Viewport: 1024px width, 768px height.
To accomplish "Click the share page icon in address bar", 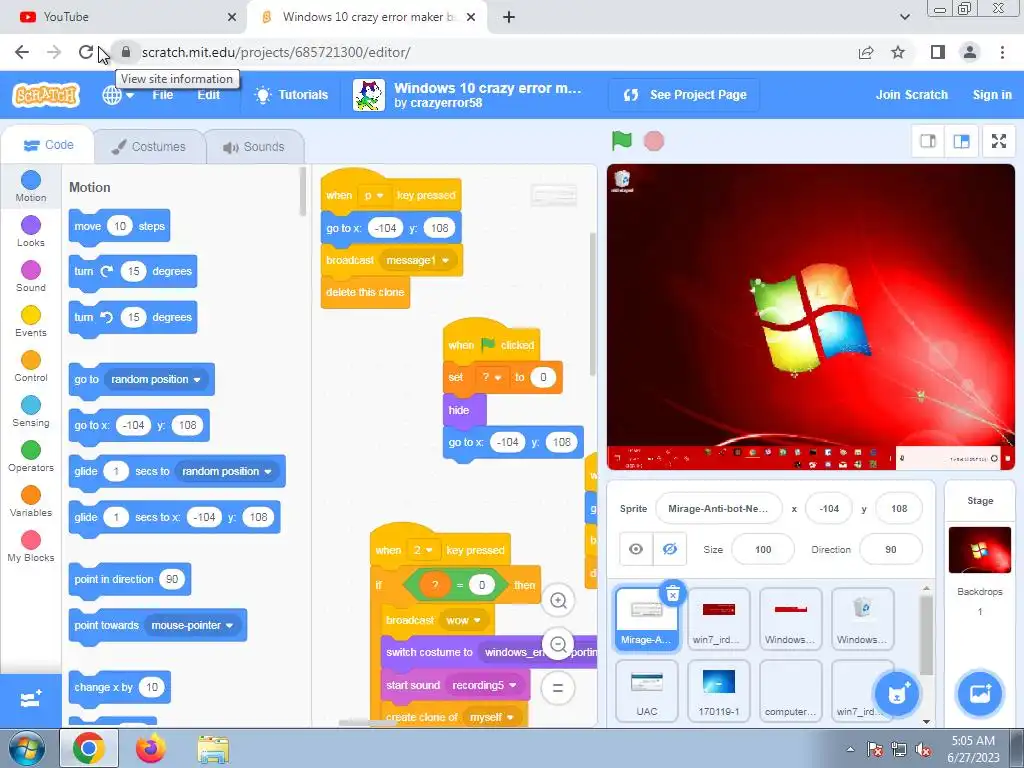I will click(866, 52).
